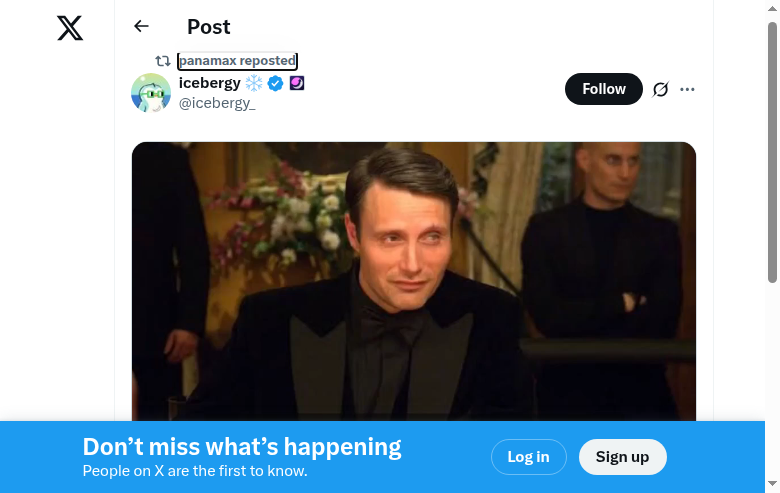The image size is (780, 493).
Task: Click the purple affiliate badge icon
Action: click(297, 83)
